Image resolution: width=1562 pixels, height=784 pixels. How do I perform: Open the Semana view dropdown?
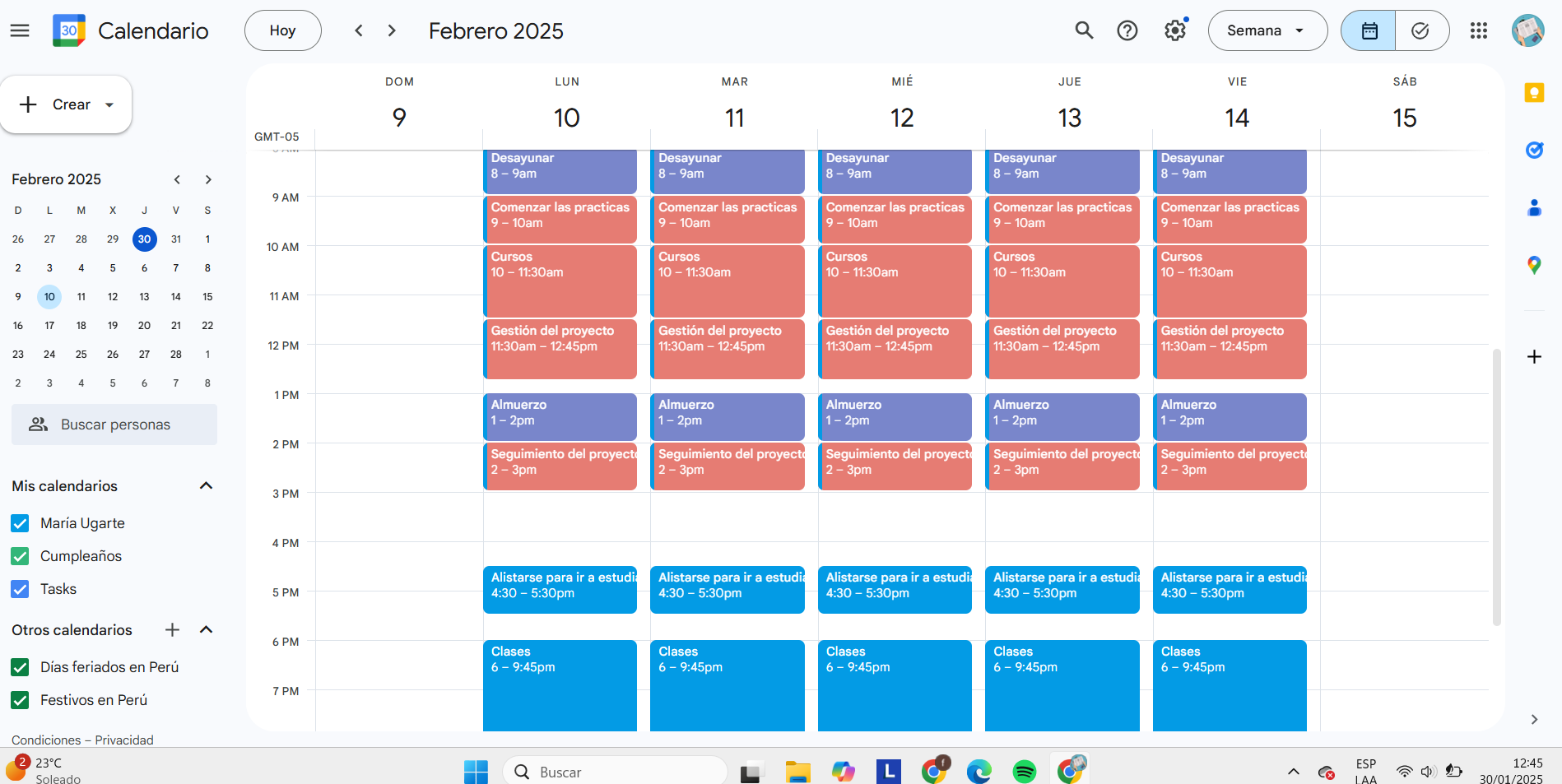click(x=1267, y=30)
